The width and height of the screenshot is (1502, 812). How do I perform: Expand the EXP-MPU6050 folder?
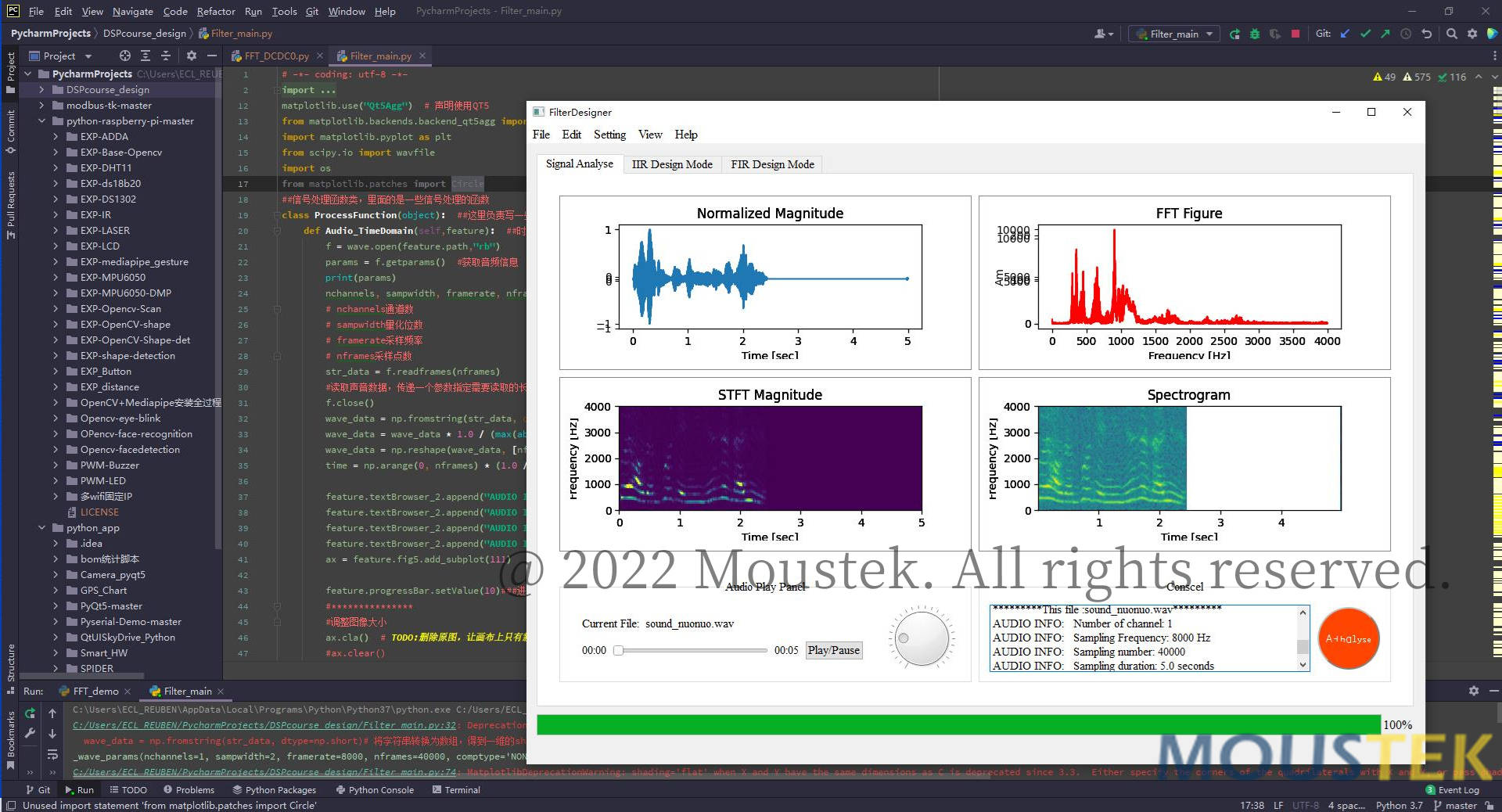click(56, 278)
